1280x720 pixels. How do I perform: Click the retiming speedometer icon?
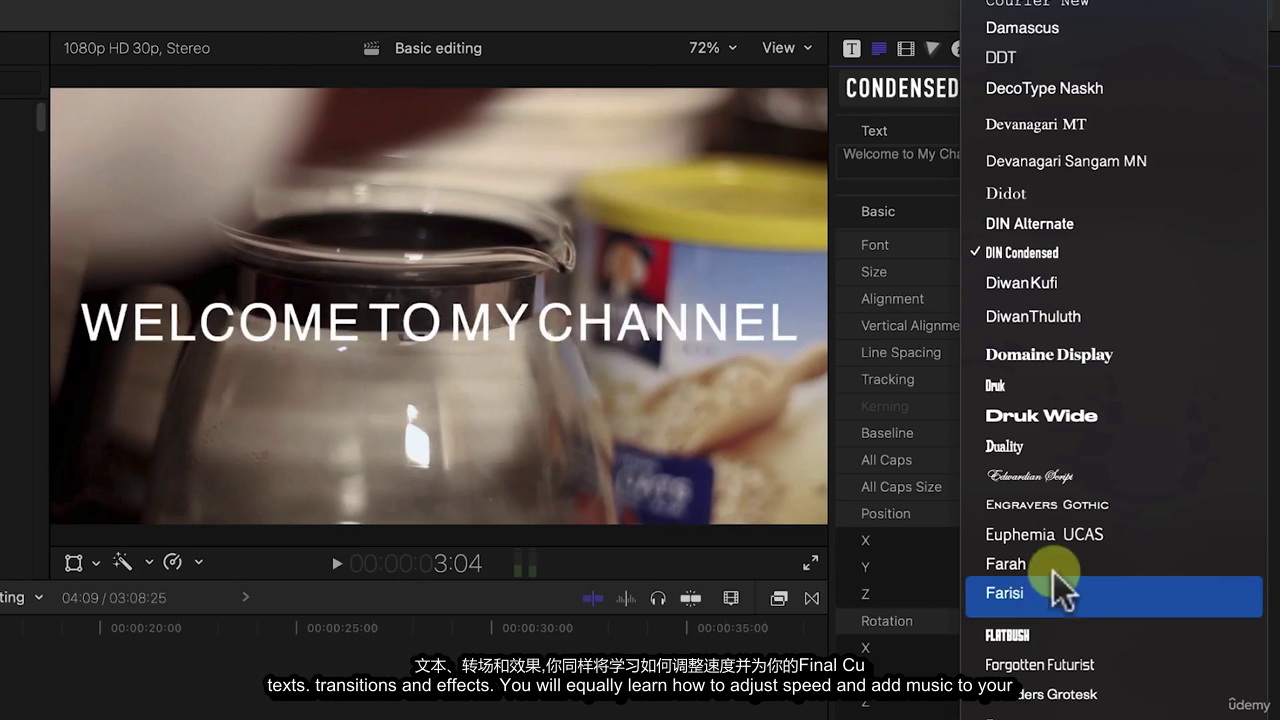172,562
